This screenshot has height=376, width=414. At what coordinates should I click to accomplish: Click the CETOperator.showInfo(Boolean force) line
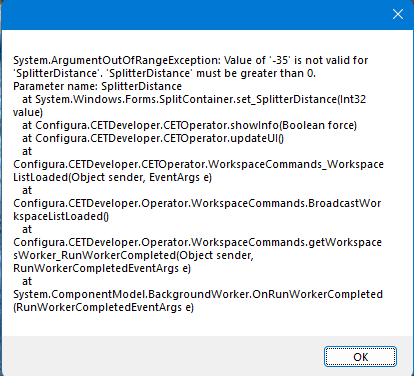click(189, 125)
